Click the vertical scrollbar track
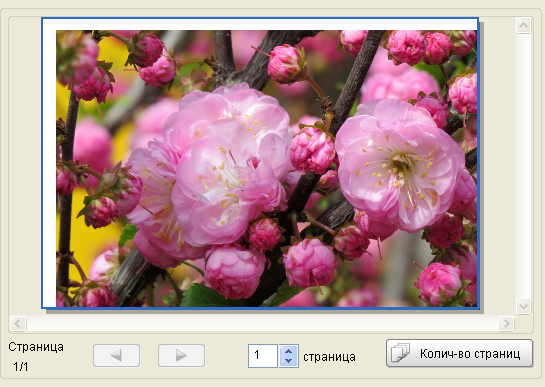Viewport: 545px width, 387px height. 523,166
